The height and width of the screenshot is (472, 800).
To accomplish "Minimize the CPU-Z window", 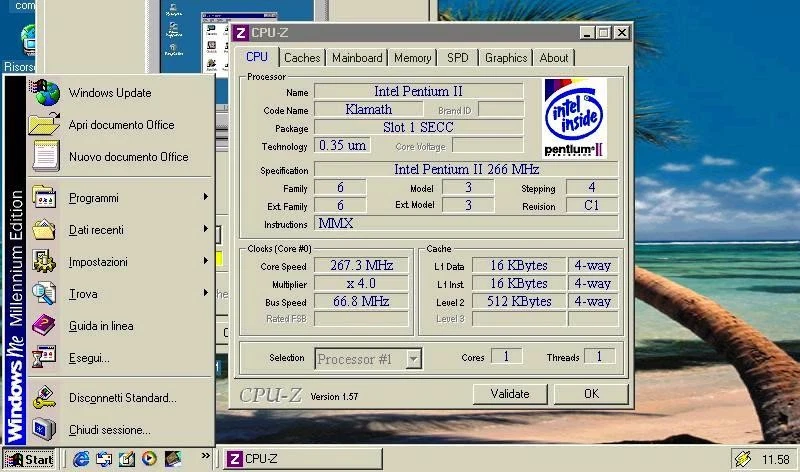I will click(x=587, y=33).
